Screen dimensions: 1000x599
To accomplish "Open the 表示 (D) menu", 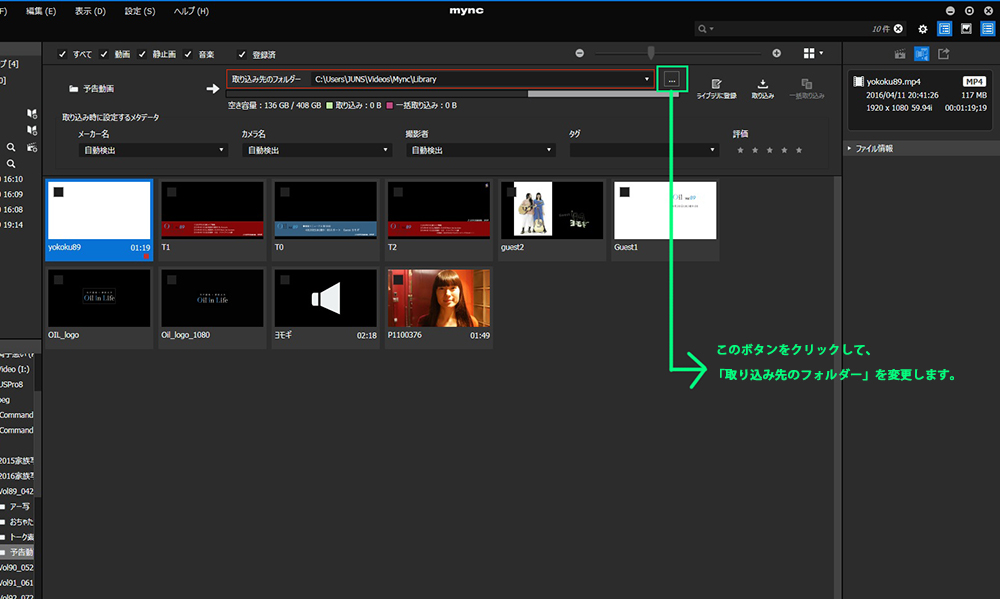I will pyautogui.click(x=90, y=11).
